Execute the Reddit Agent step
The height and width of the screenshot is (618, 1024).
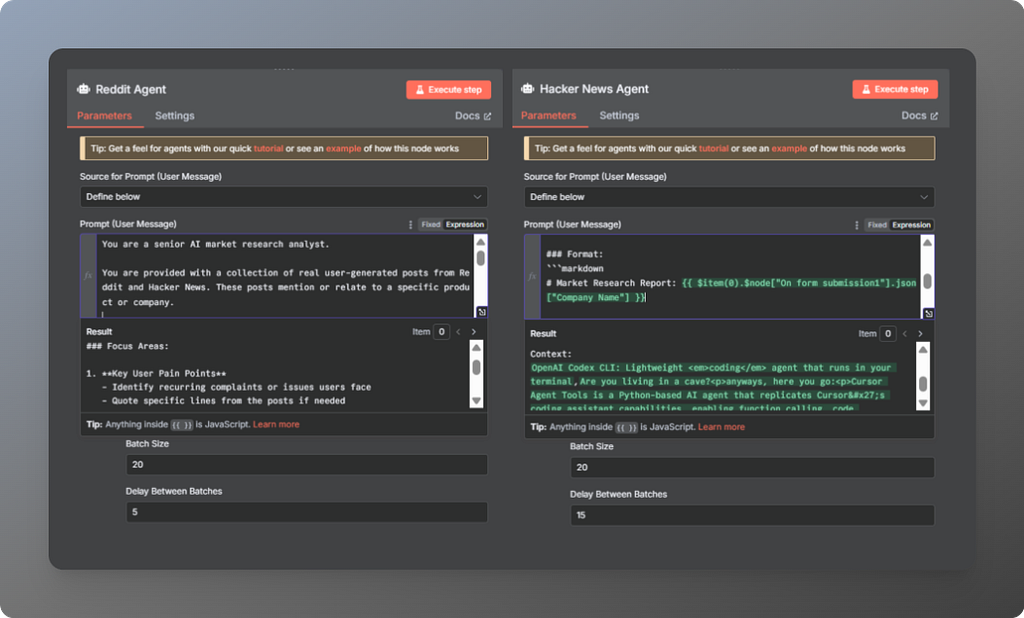(449, 89)
